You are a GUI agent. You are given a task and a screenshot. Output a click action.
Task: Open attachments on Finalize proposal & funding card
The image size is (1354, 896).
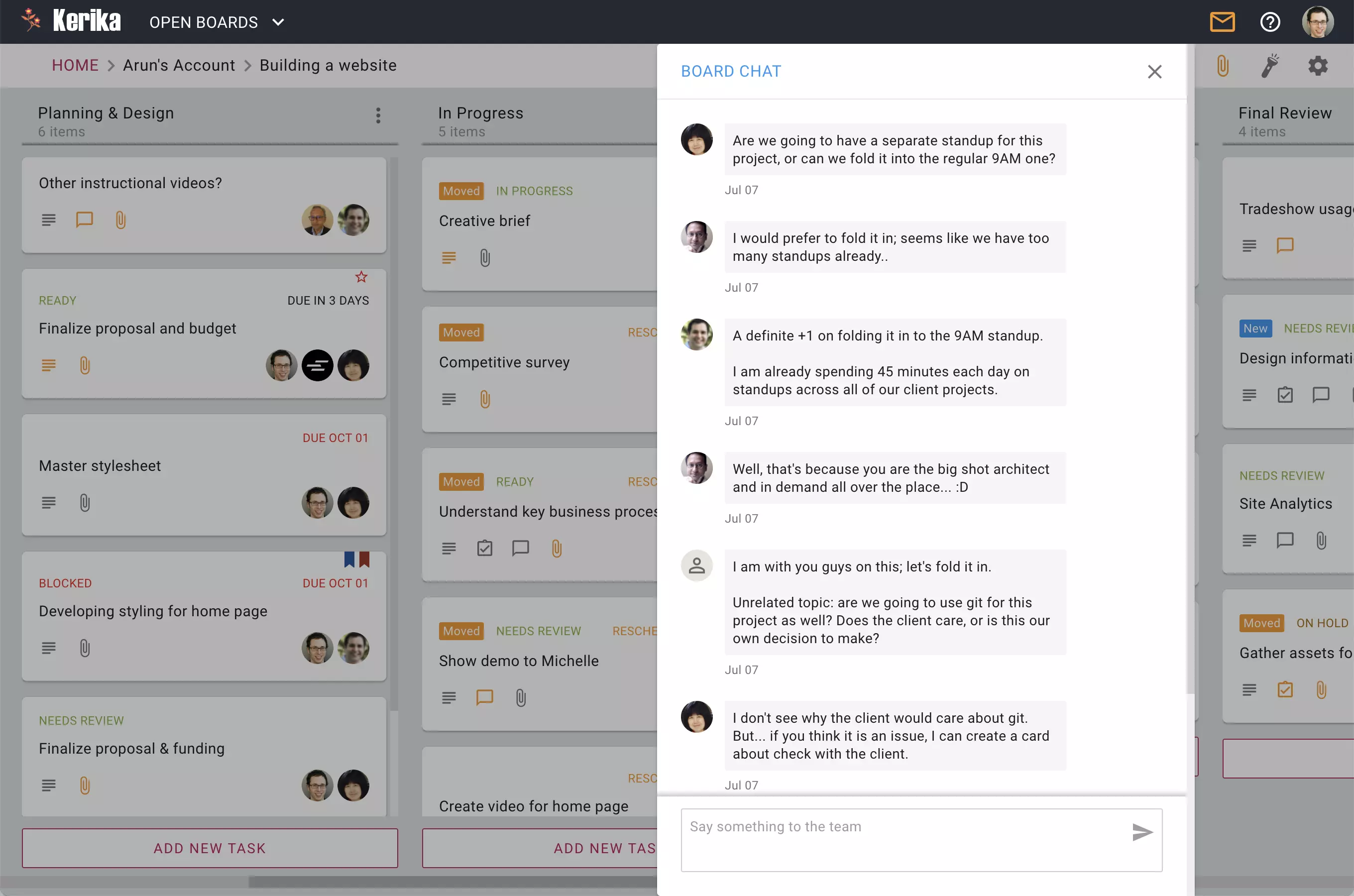click(85, 785)
